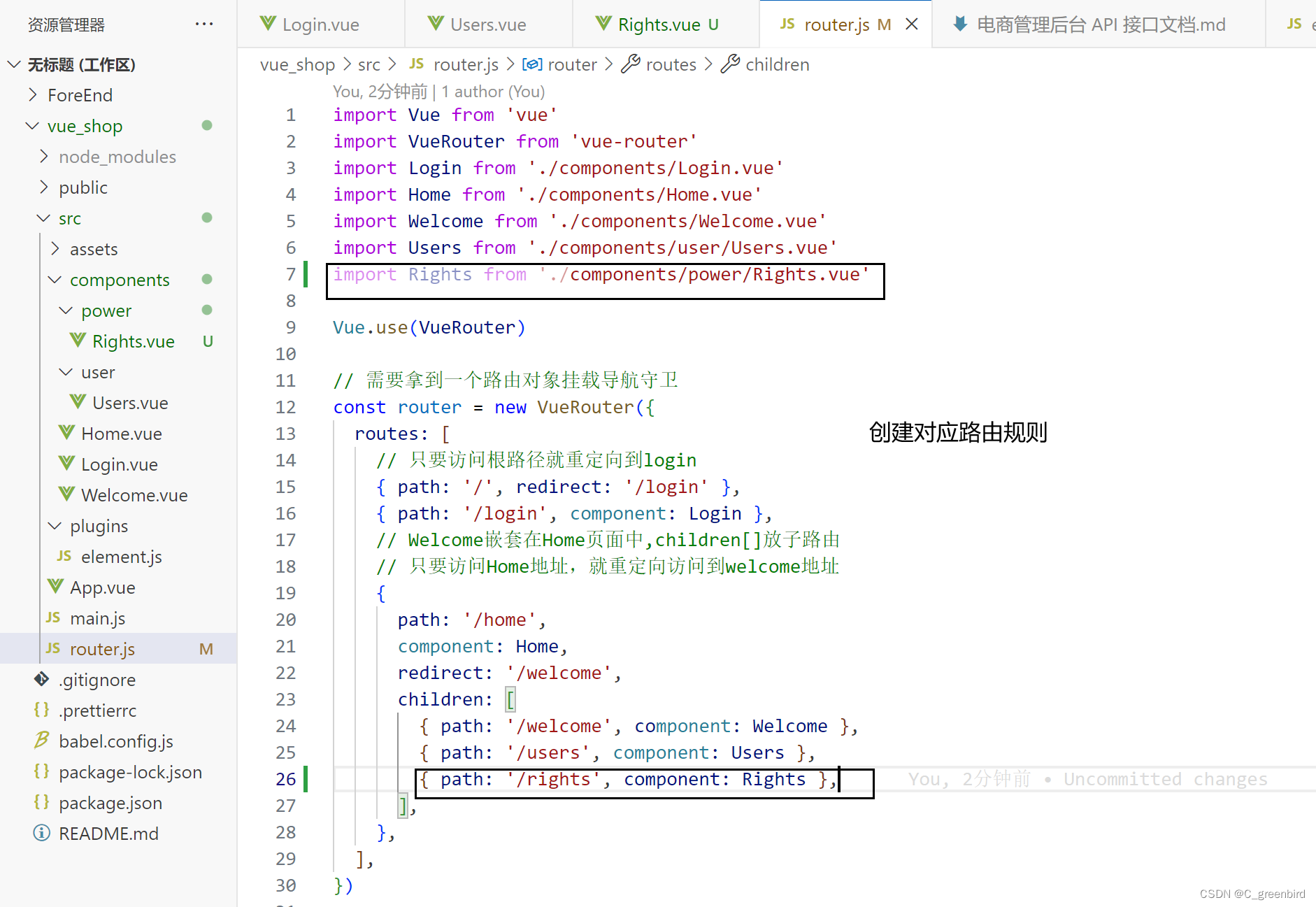Click src in the breadcrumb path
The height and width of the screenshot is (907, 1316).
coord(369,65)
